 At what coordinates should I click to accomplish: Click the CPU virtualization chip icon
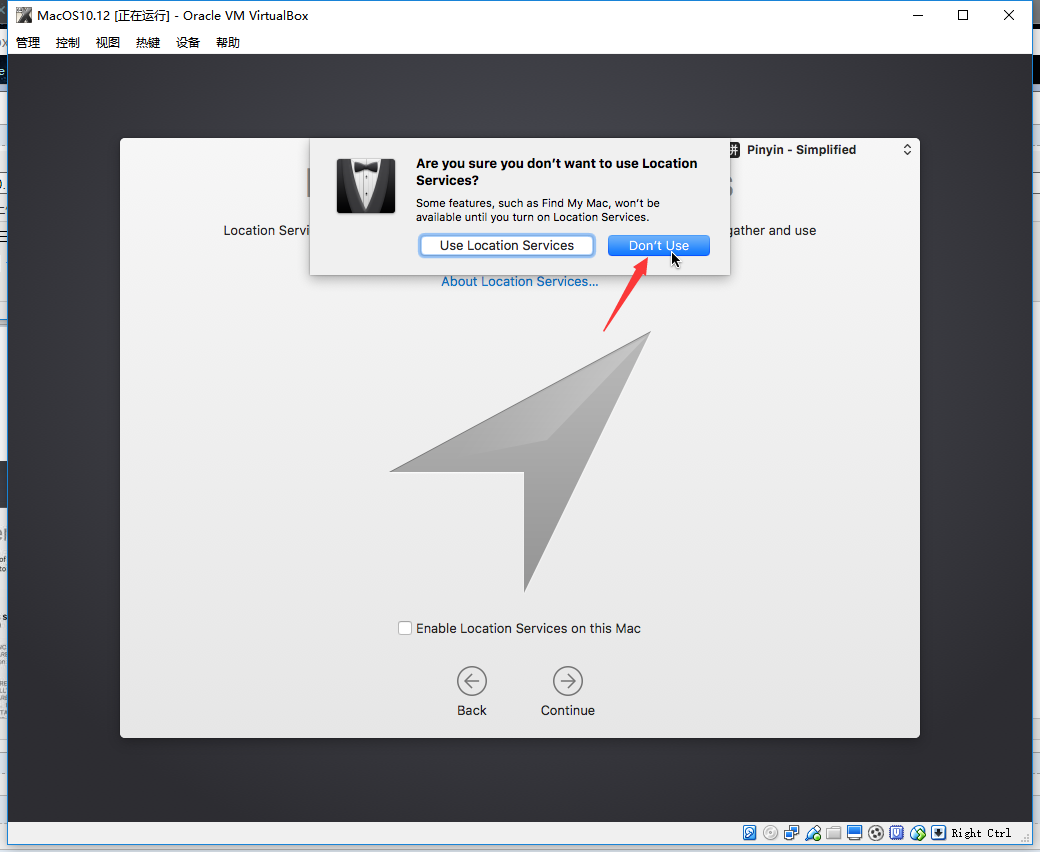point(897,833)
